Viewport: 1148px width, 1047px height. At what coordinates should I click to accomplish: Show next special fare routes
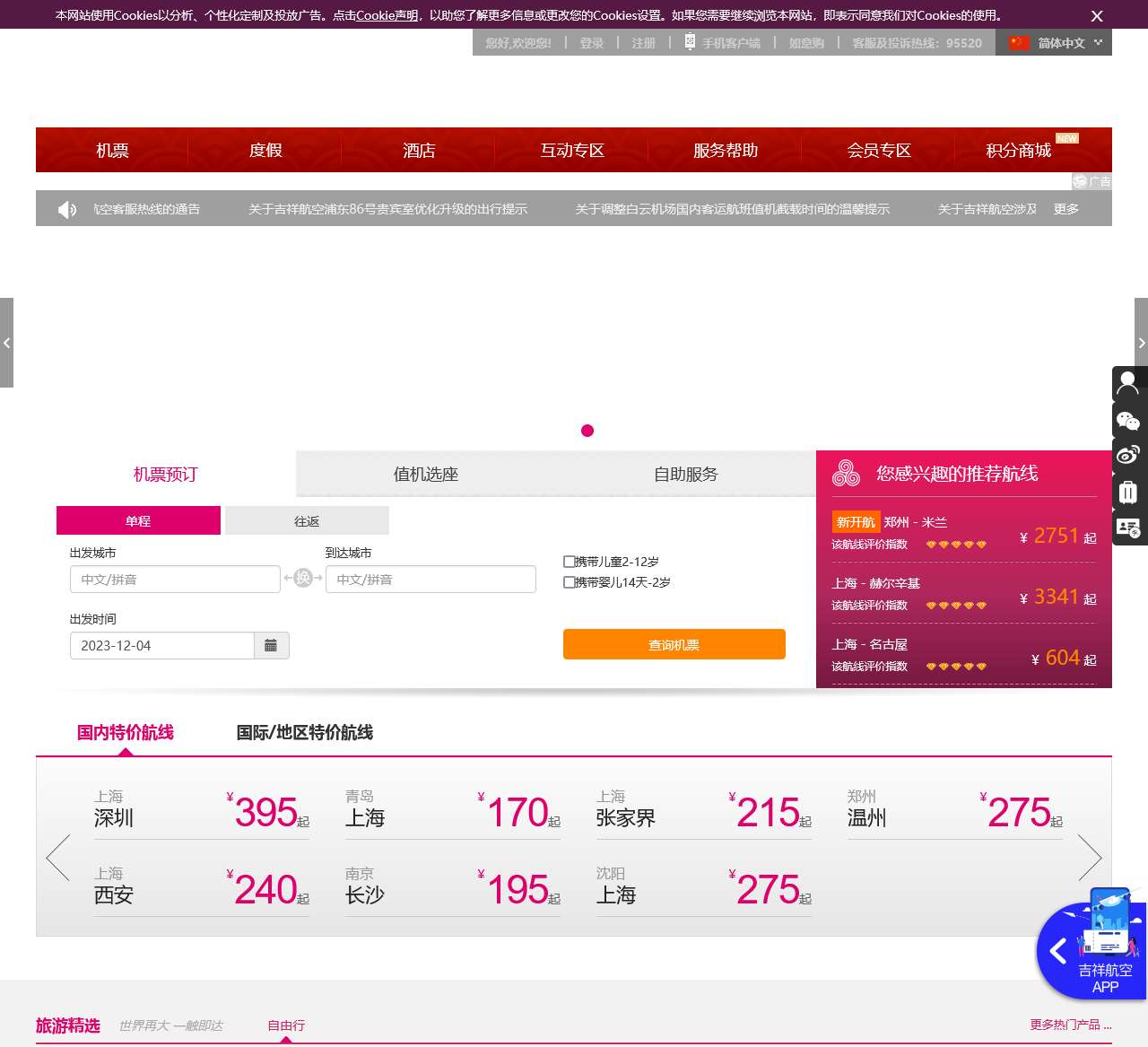click(1090, 858)
